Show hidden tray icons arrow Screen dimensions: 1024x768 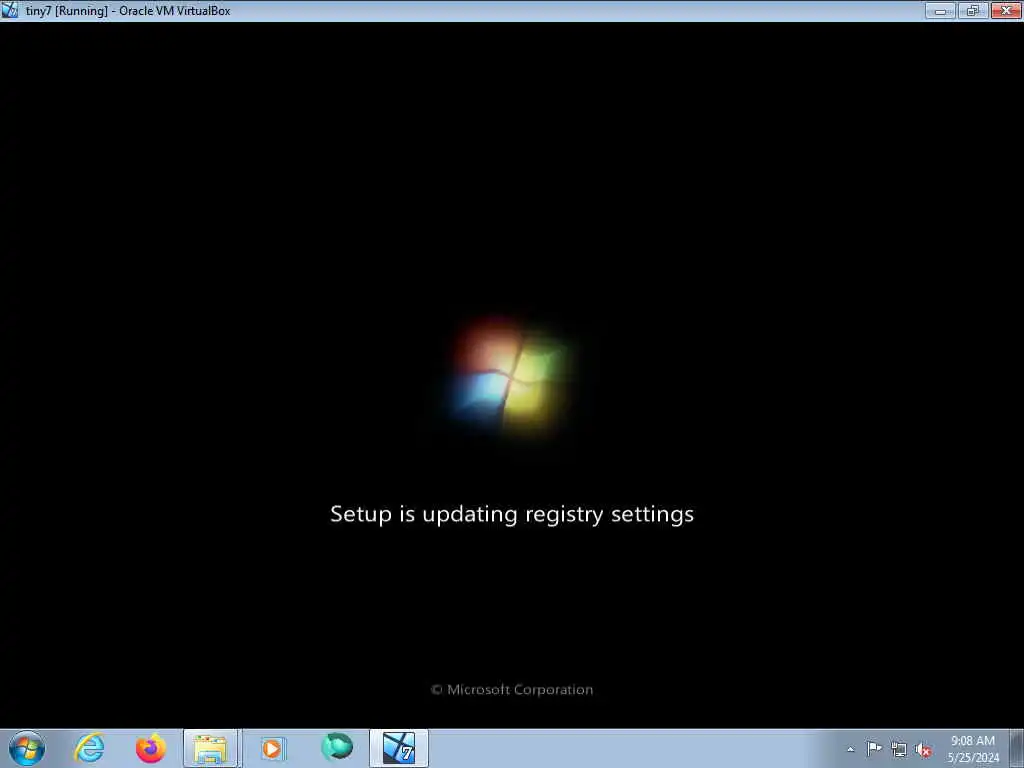point(850,749)
